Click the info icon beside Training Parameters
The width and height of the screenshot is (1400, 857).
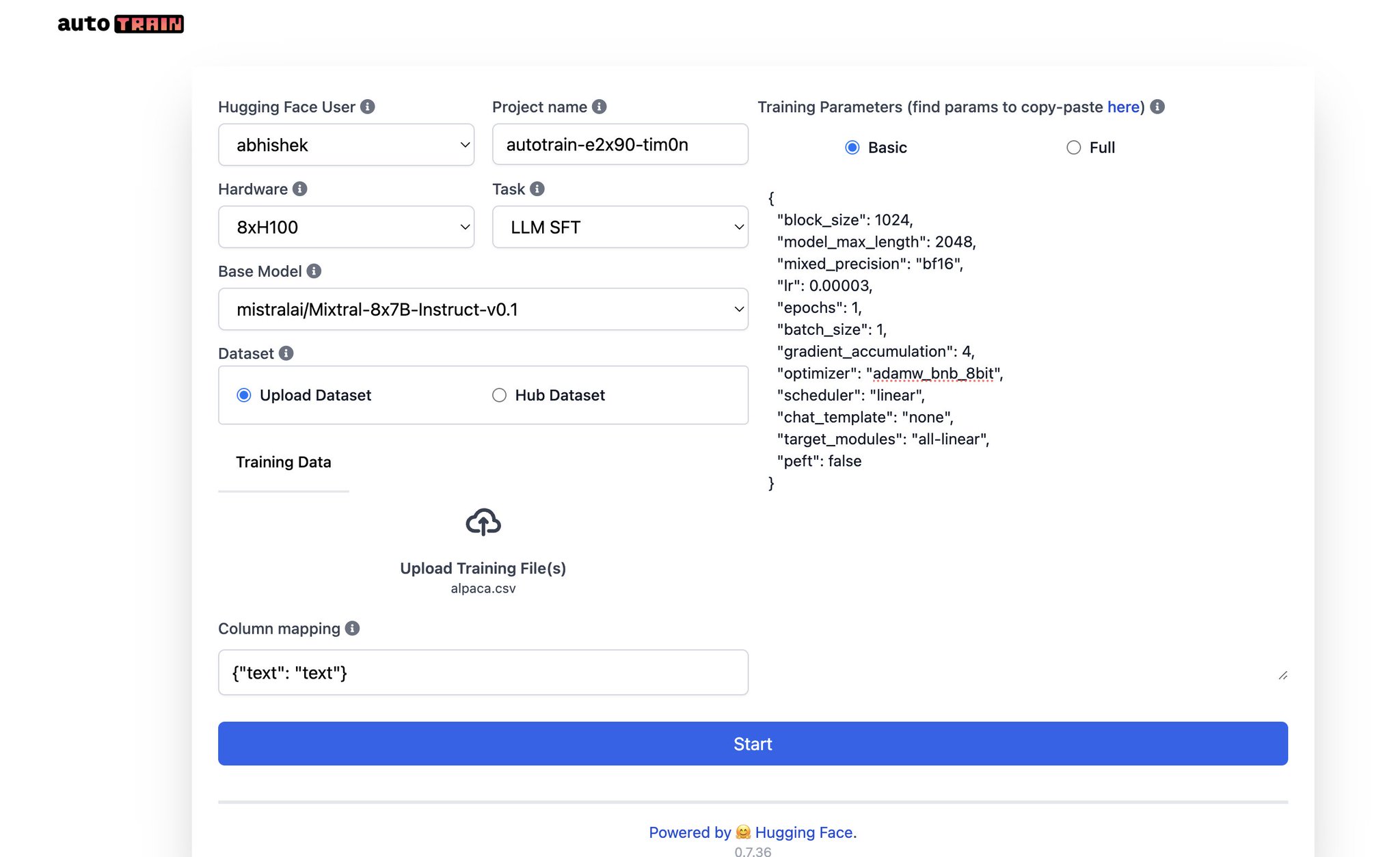(x=1157, y=107)
